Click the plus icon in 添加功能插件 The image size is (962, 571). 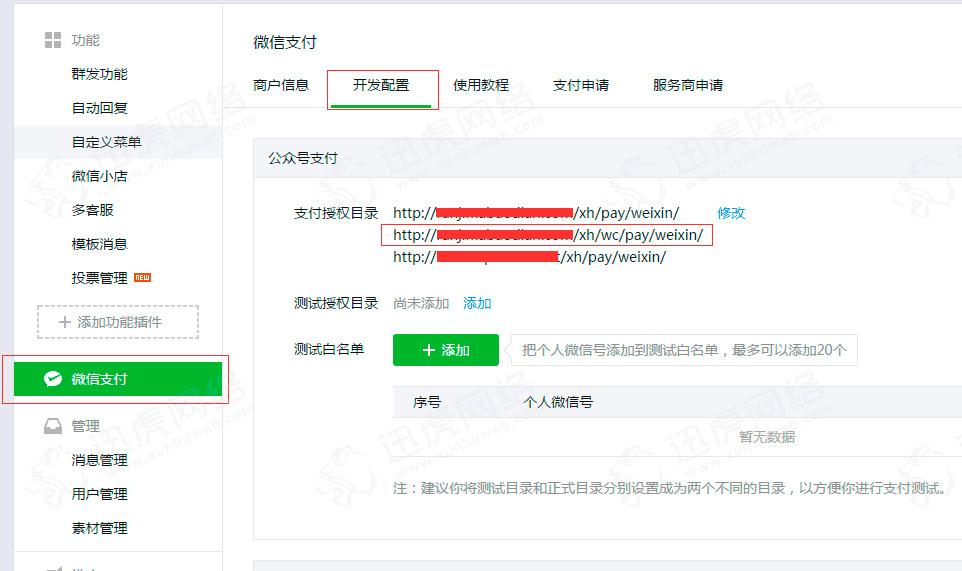point(65,322)
